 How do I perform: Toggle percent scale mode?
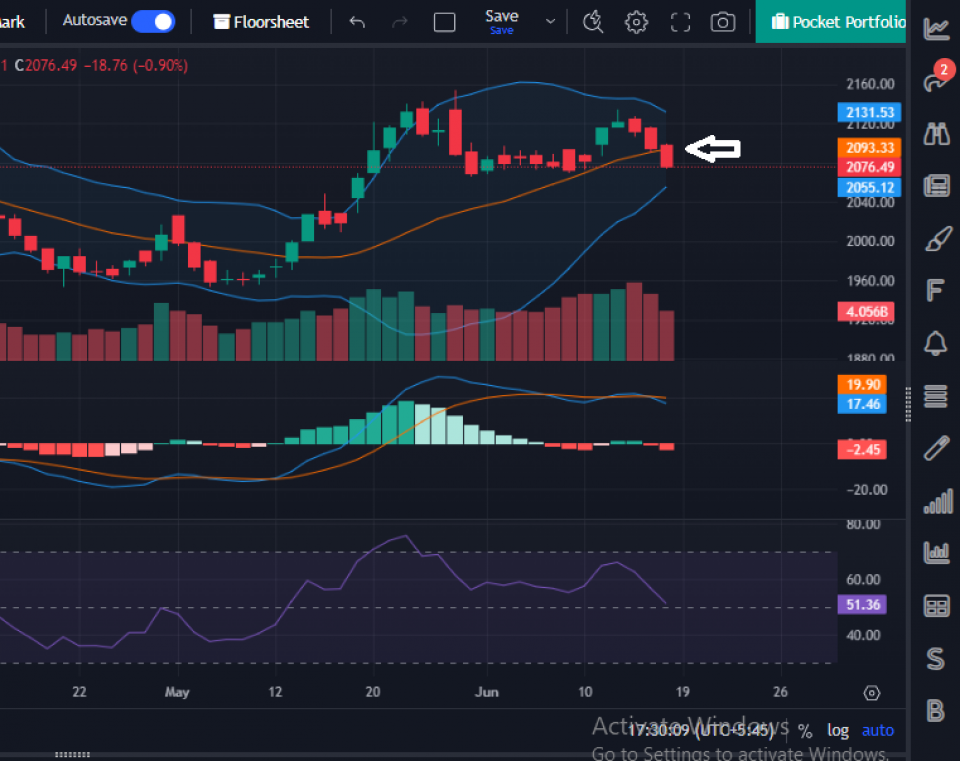point(805,731)
